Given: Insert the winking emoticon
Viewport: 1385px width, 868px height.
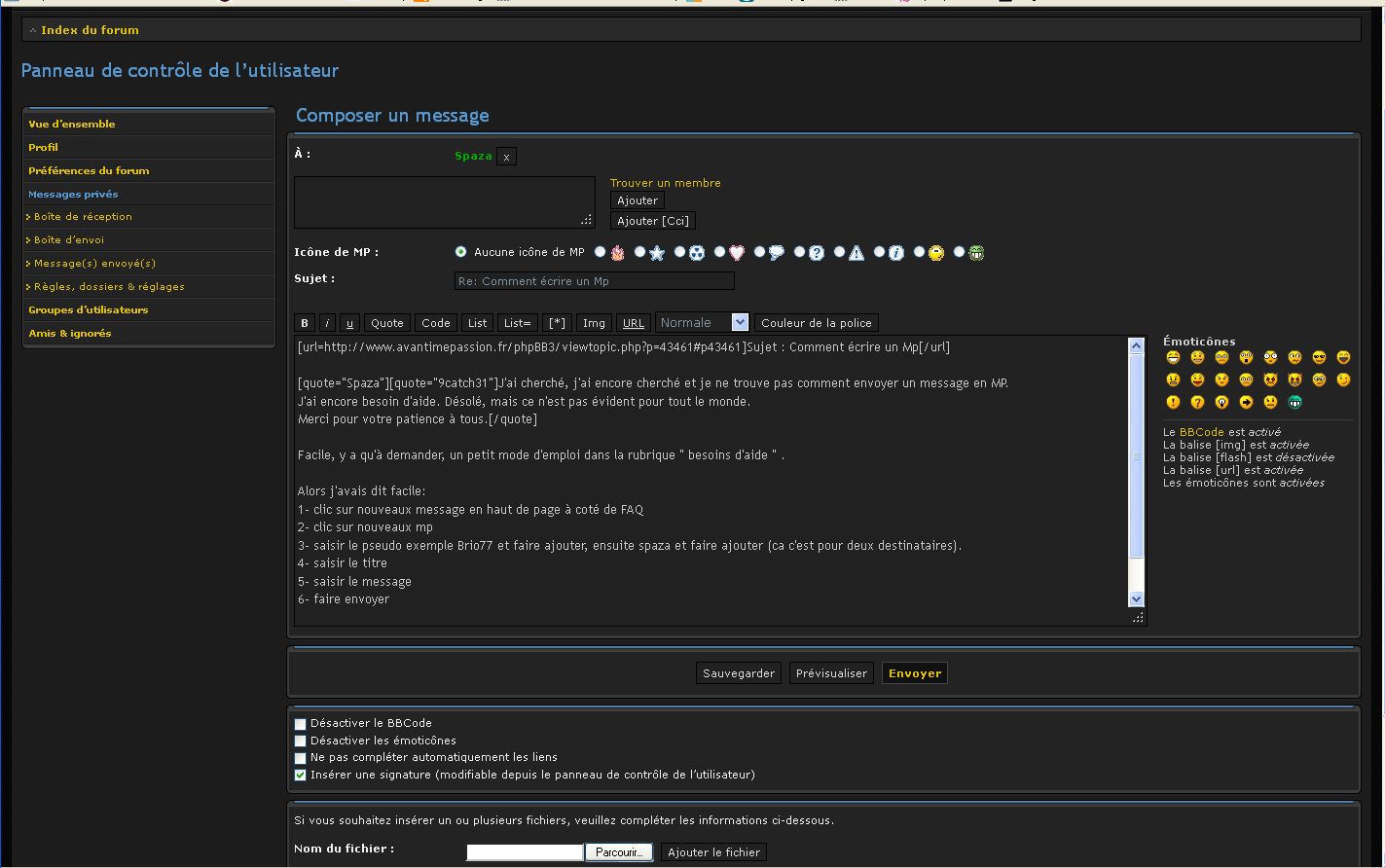Looking at the screenshot, I should 1343,380.
